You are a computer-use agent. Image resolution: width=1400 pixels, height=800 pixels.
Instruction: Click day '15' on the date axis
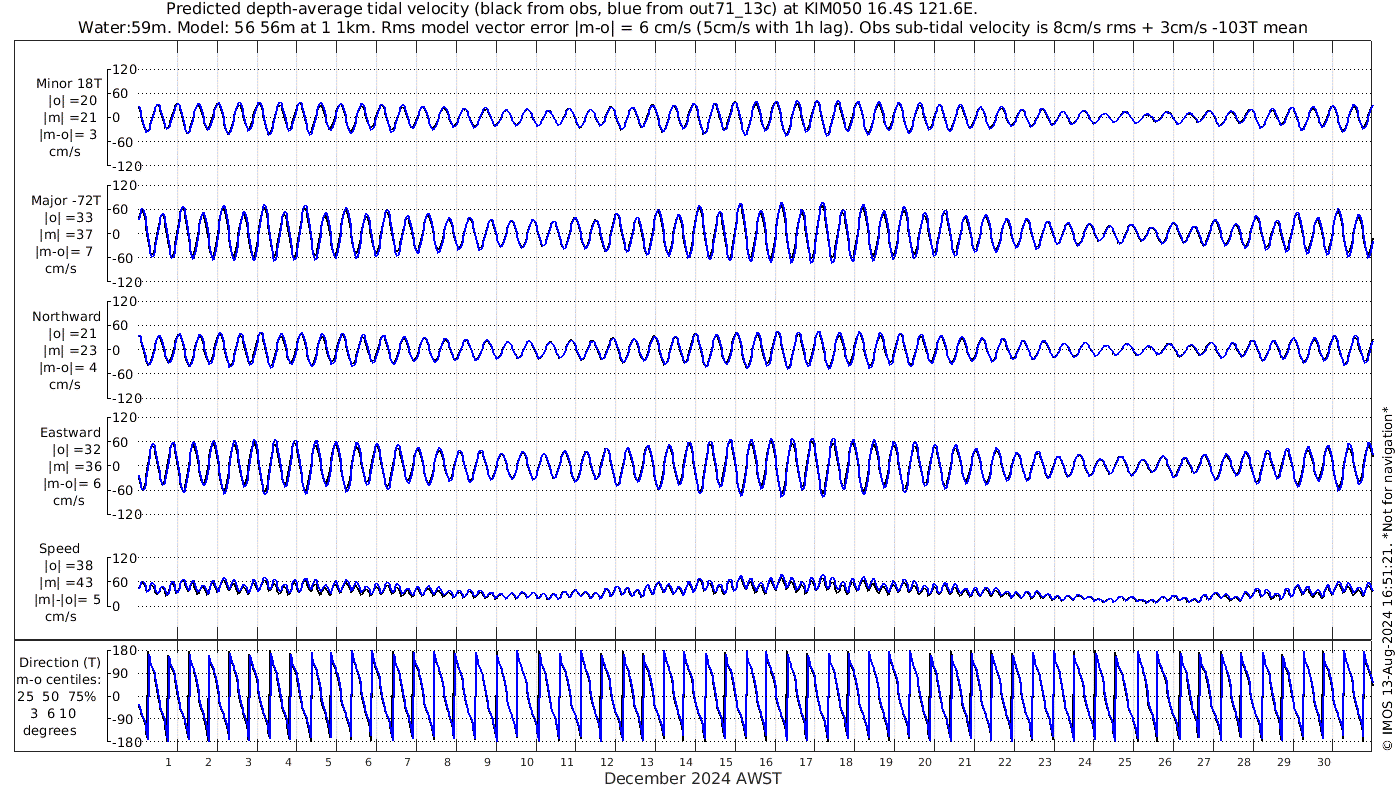pyautogui.click(x=726, y=762)
